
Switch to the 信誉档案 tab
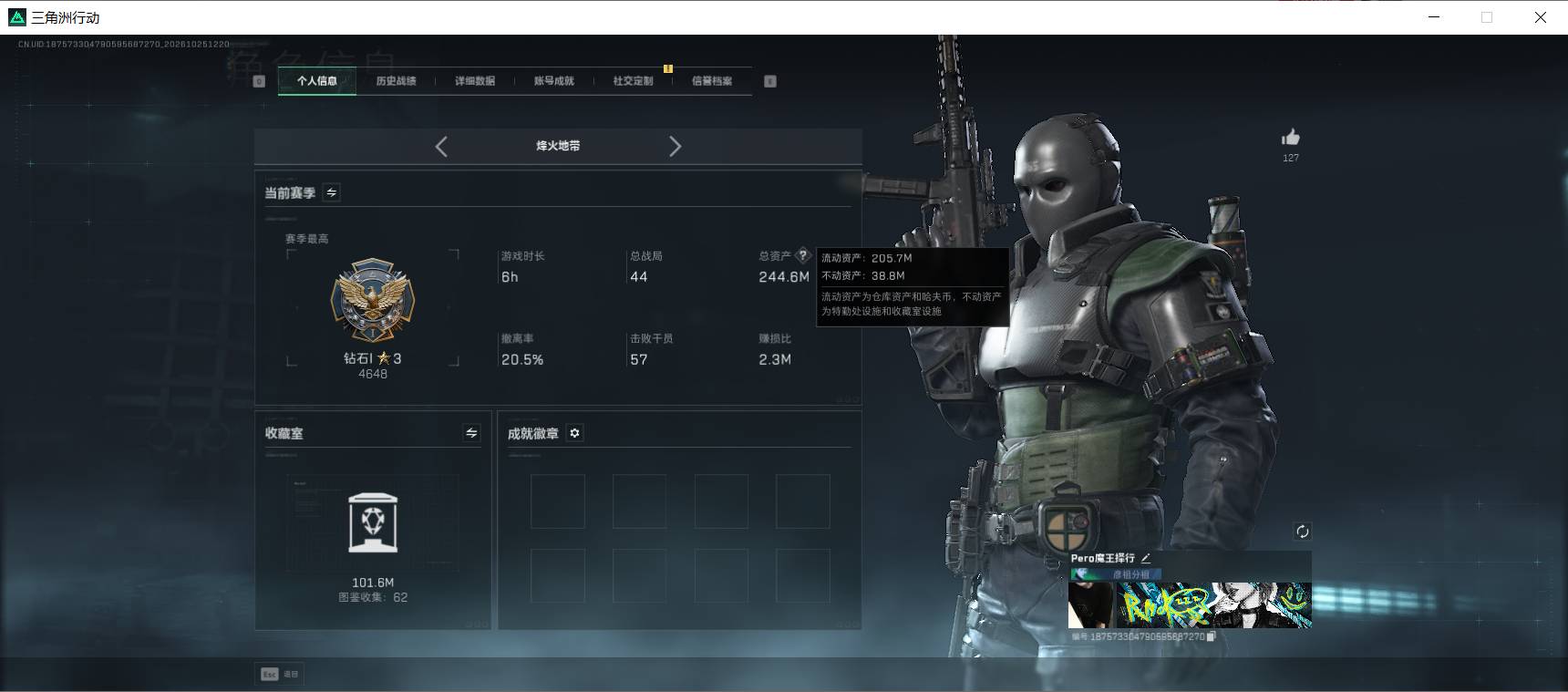tap(712, 81)
